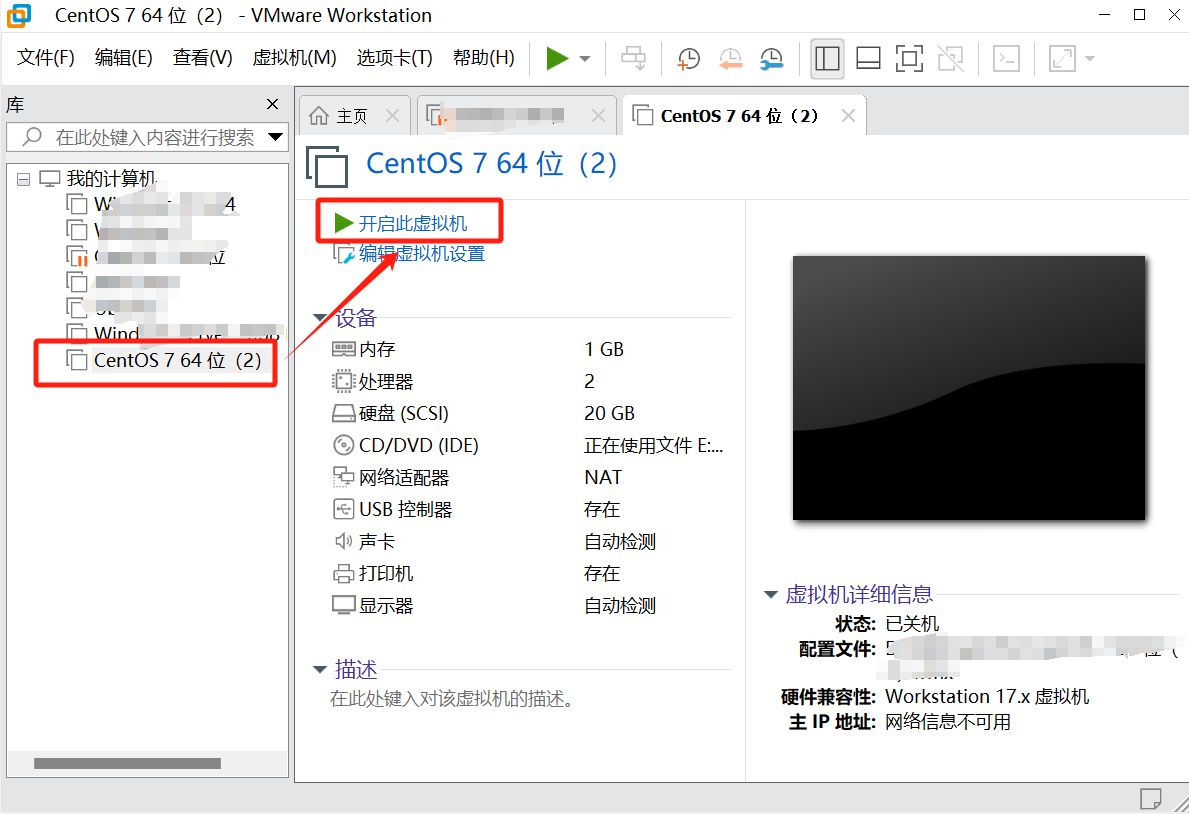
Task: Close the blurred middle VM tab
Action: [x=598, y=115]
